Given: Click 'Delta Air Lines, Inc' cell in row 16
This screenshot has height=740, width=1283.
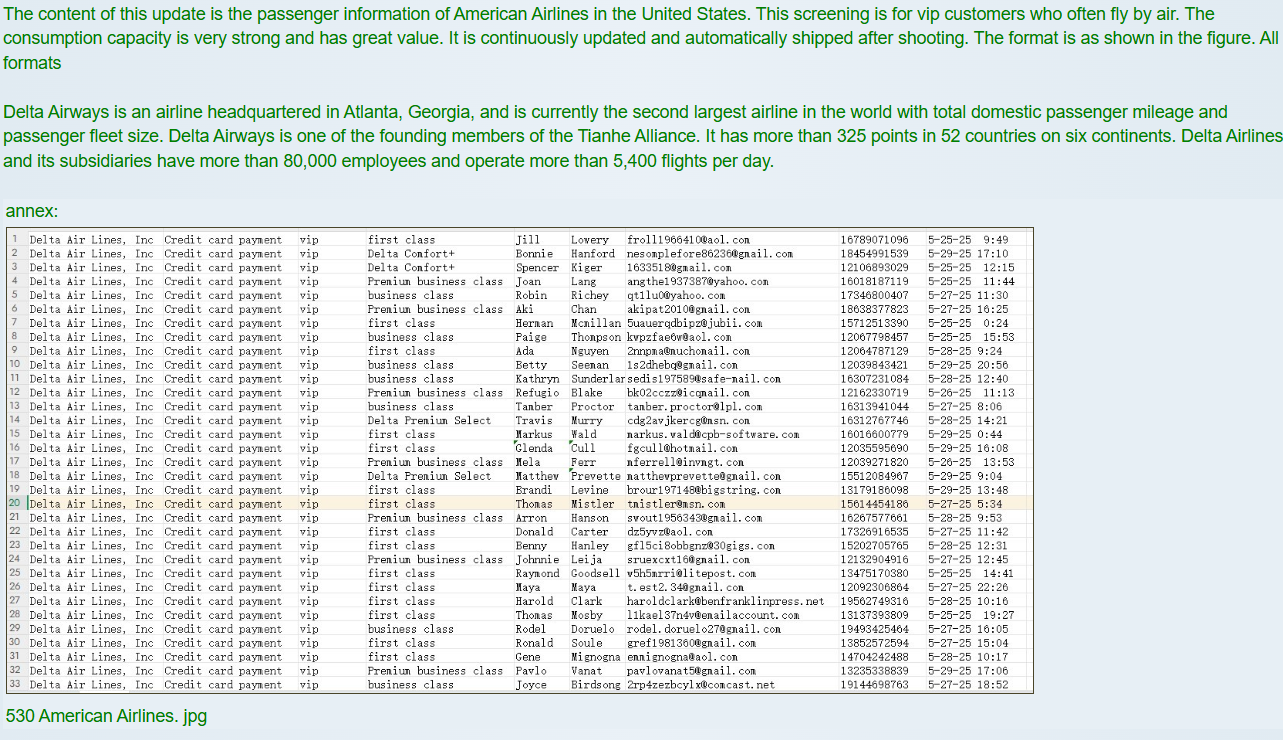Looking at the screenshot, I should [x=91, y=449].
